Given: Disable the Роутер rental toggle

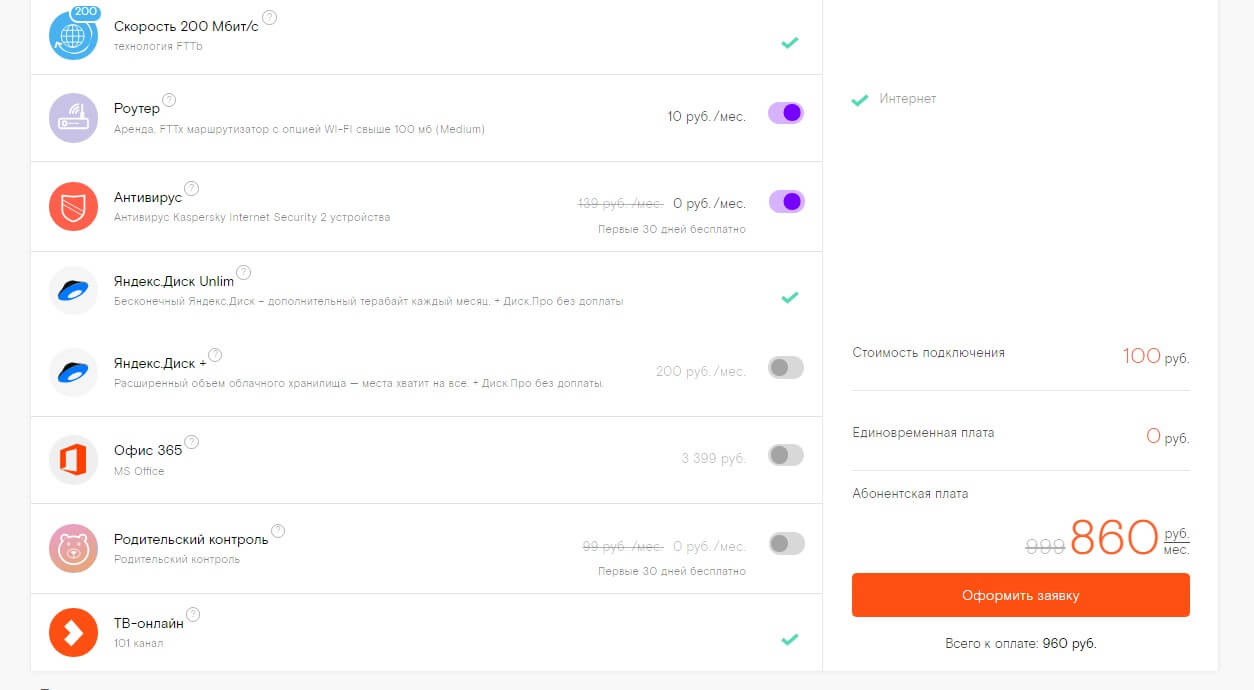Looking at the screenshot, I should [x=785, y=113].
